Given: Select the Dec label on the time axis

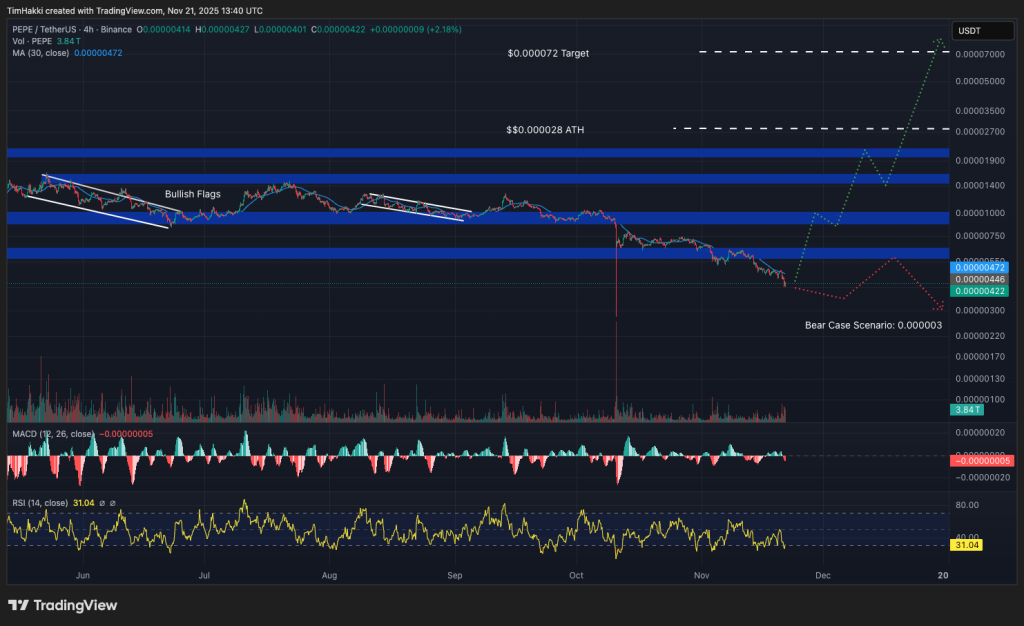Looking at the screenshot, I should pos(823,576).
